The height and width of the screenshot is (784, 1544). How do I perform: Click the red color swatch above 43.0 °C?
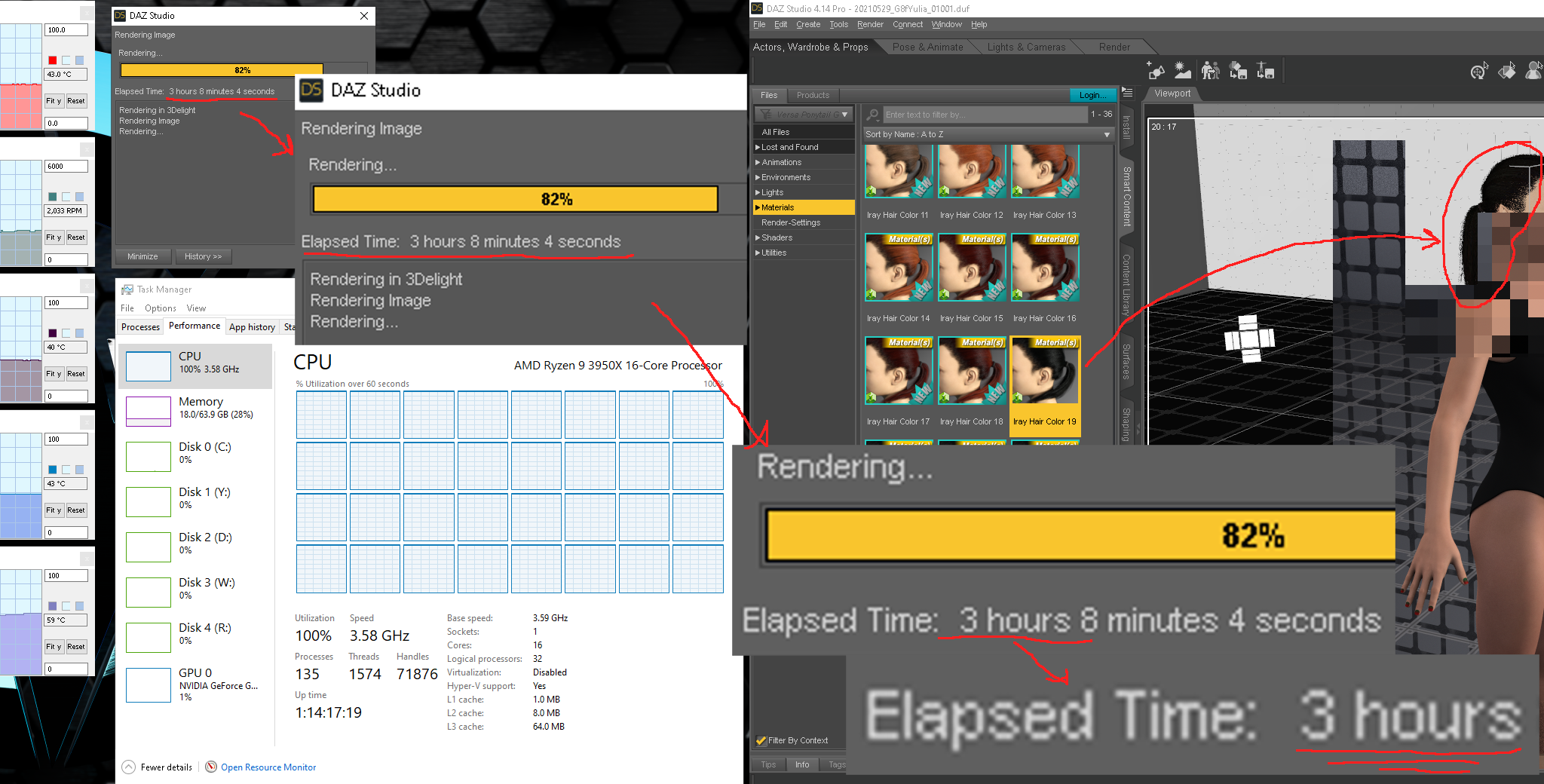[53, 60]
